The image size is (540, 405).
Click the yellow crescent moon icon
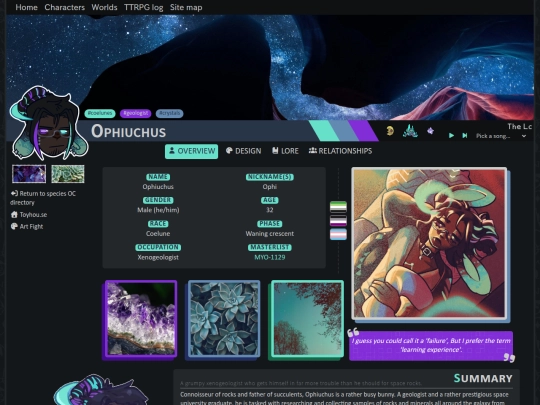(390, 131)
